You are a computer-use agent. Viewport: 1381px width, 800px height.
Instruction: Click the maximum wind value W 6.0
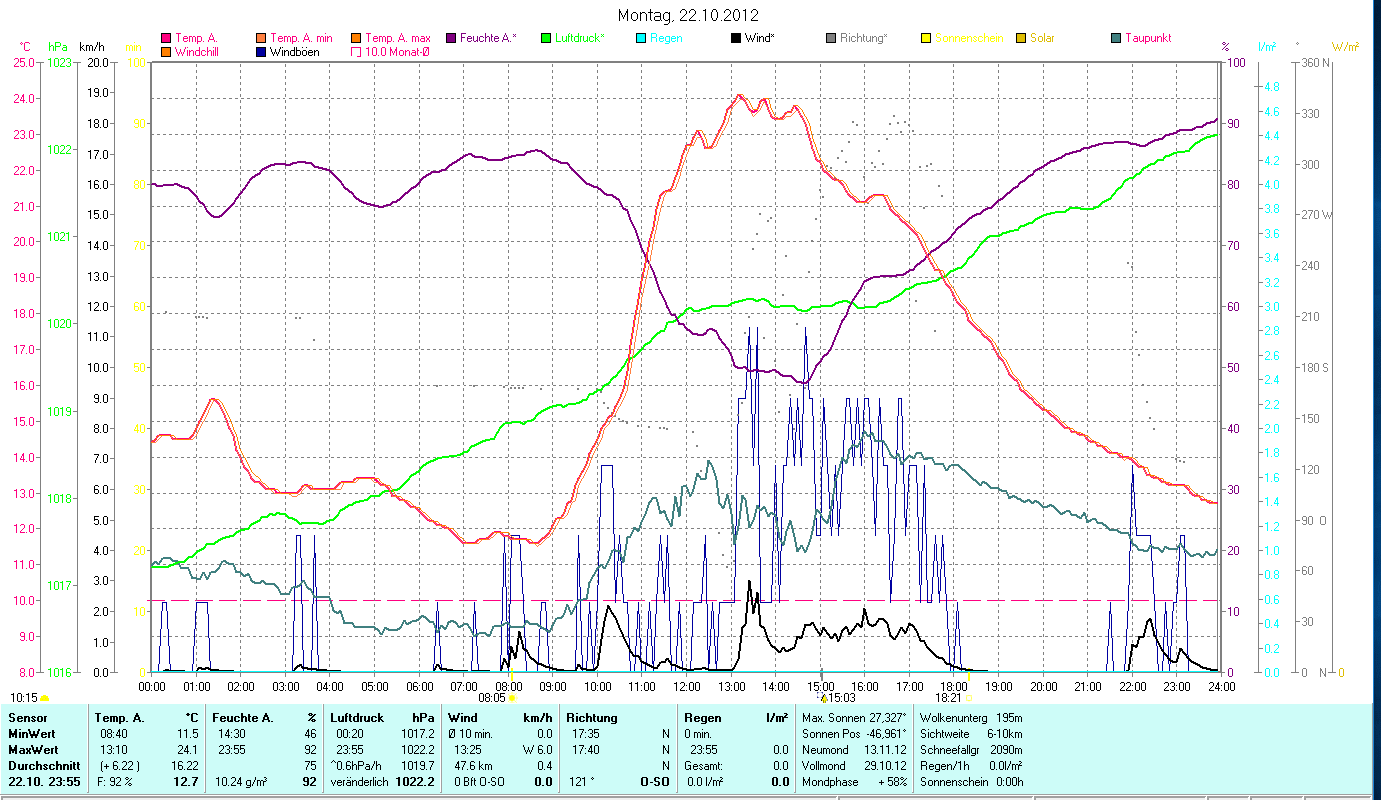538,749
